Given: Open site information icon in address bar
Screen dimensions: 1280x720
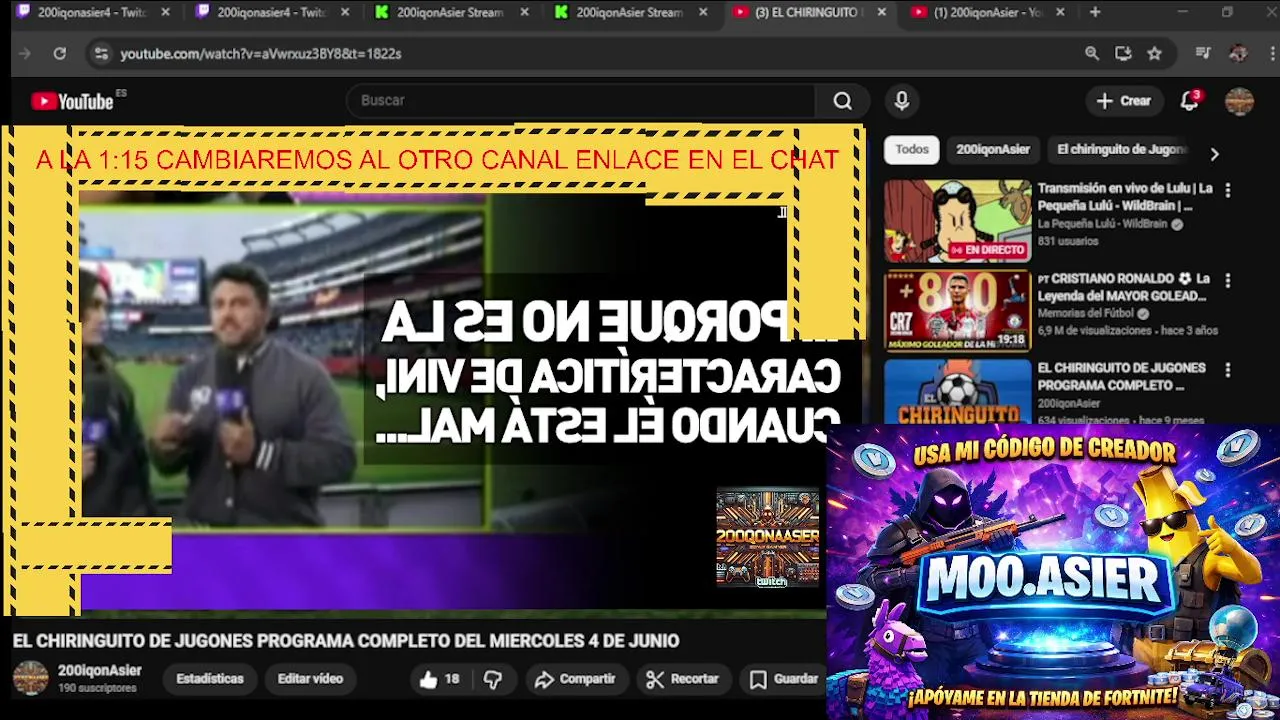Looking at the screenshot, I should (100, 54).
